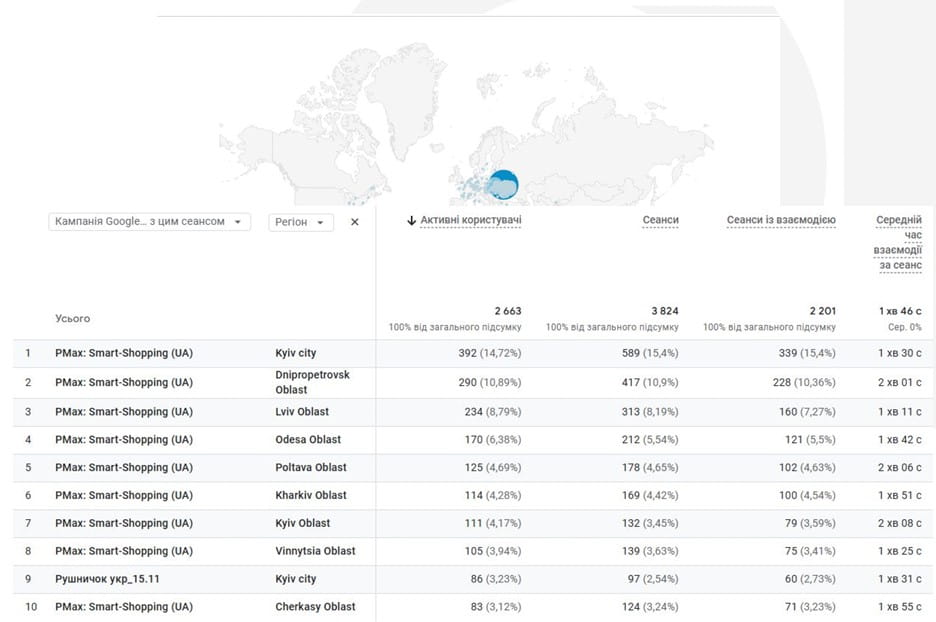The width and height of the screenshot is (936, 622).
Task: Sort by Середній час взаємодії column
Action: coord(898,242)
